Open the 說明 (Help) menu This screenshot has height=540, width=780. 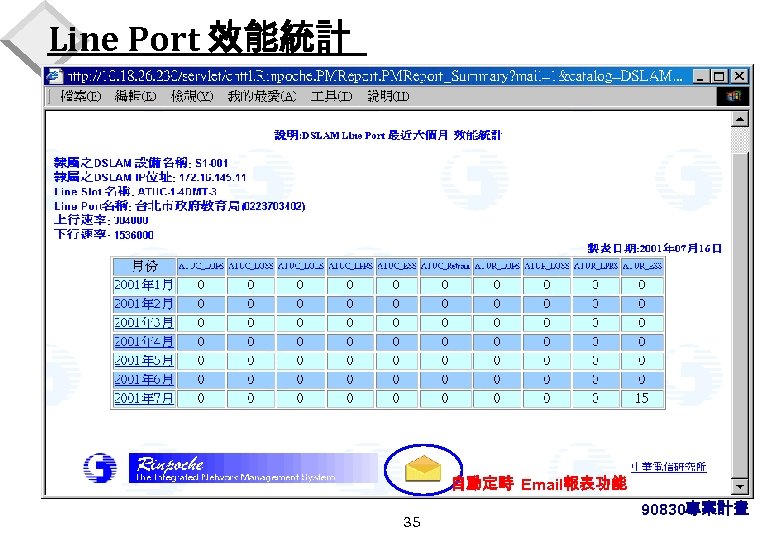(388, 96)
